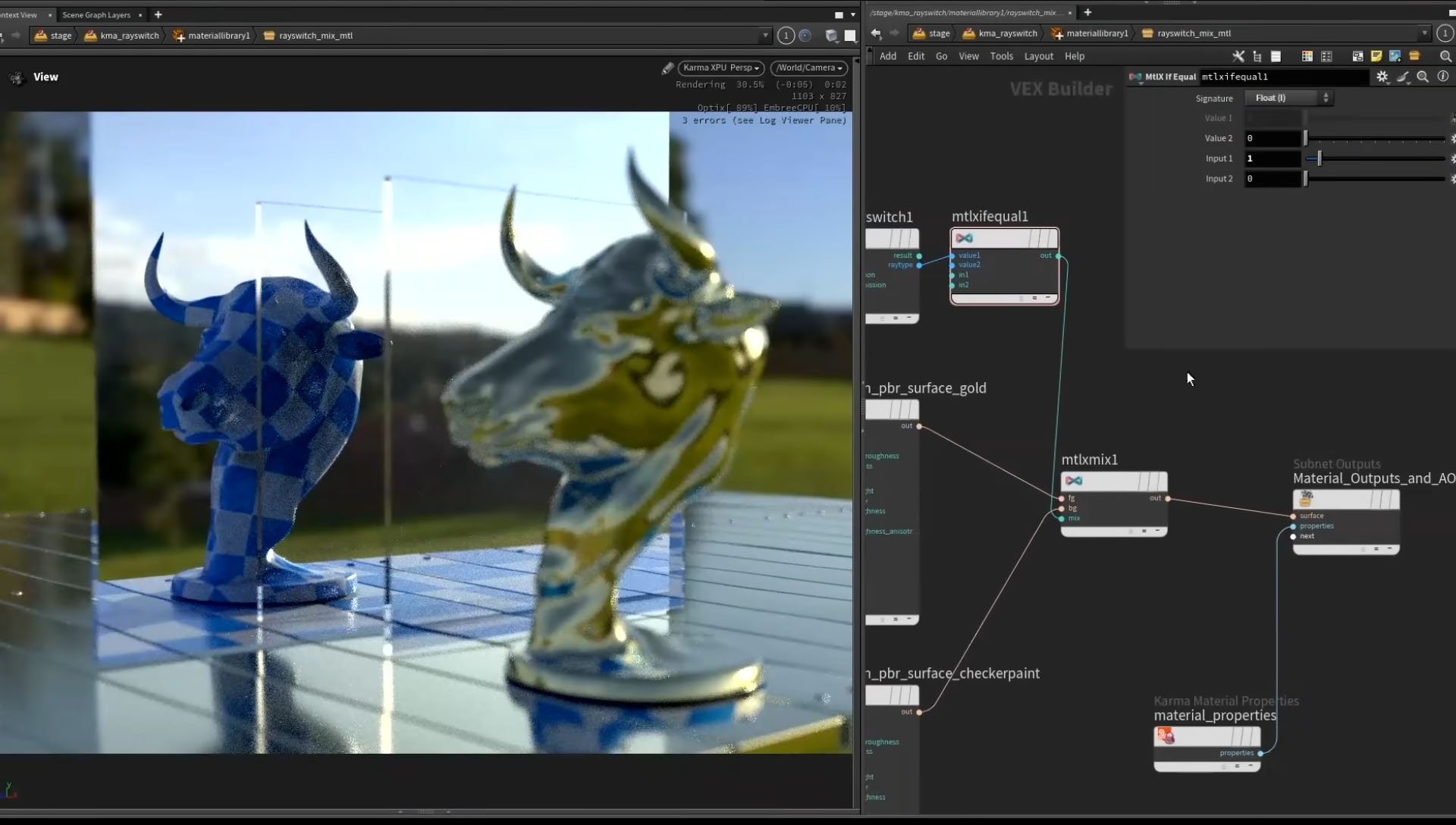The width and height of the screenshot is (1456, 825).
Task: Click the viewport display options cube icon
Action: [831, 35]
